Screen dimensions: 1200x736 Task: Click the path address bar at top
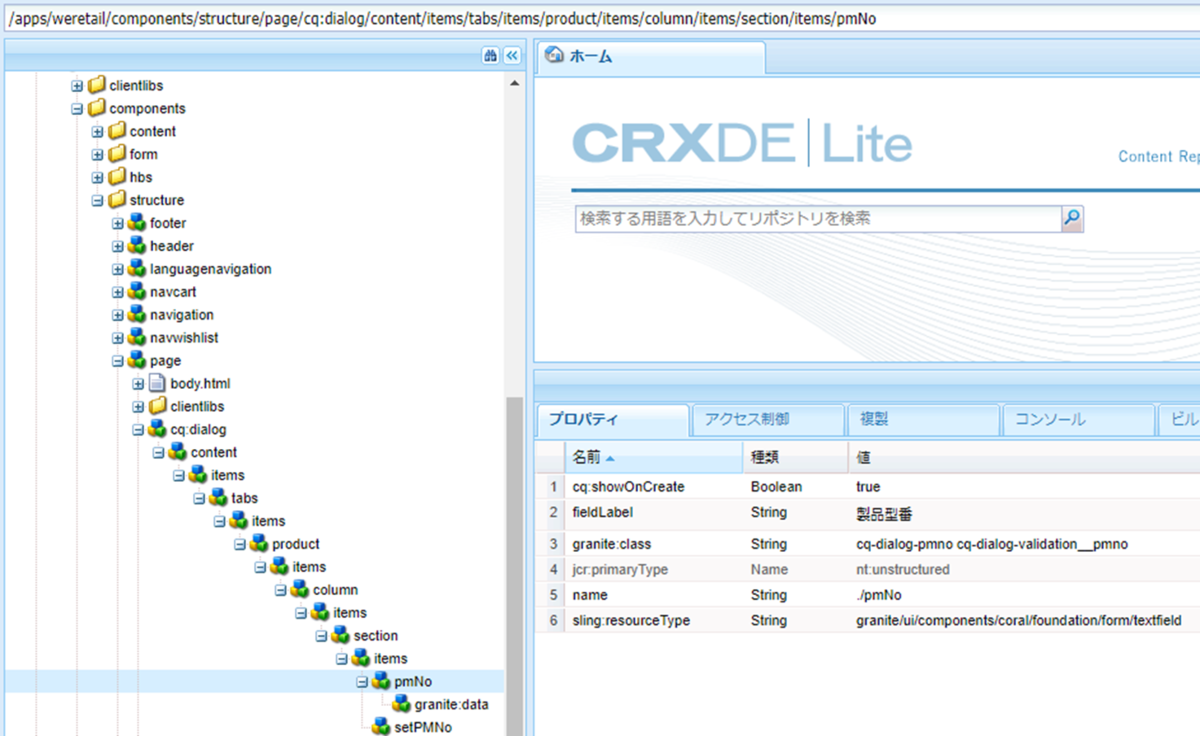tap(600, 18)
